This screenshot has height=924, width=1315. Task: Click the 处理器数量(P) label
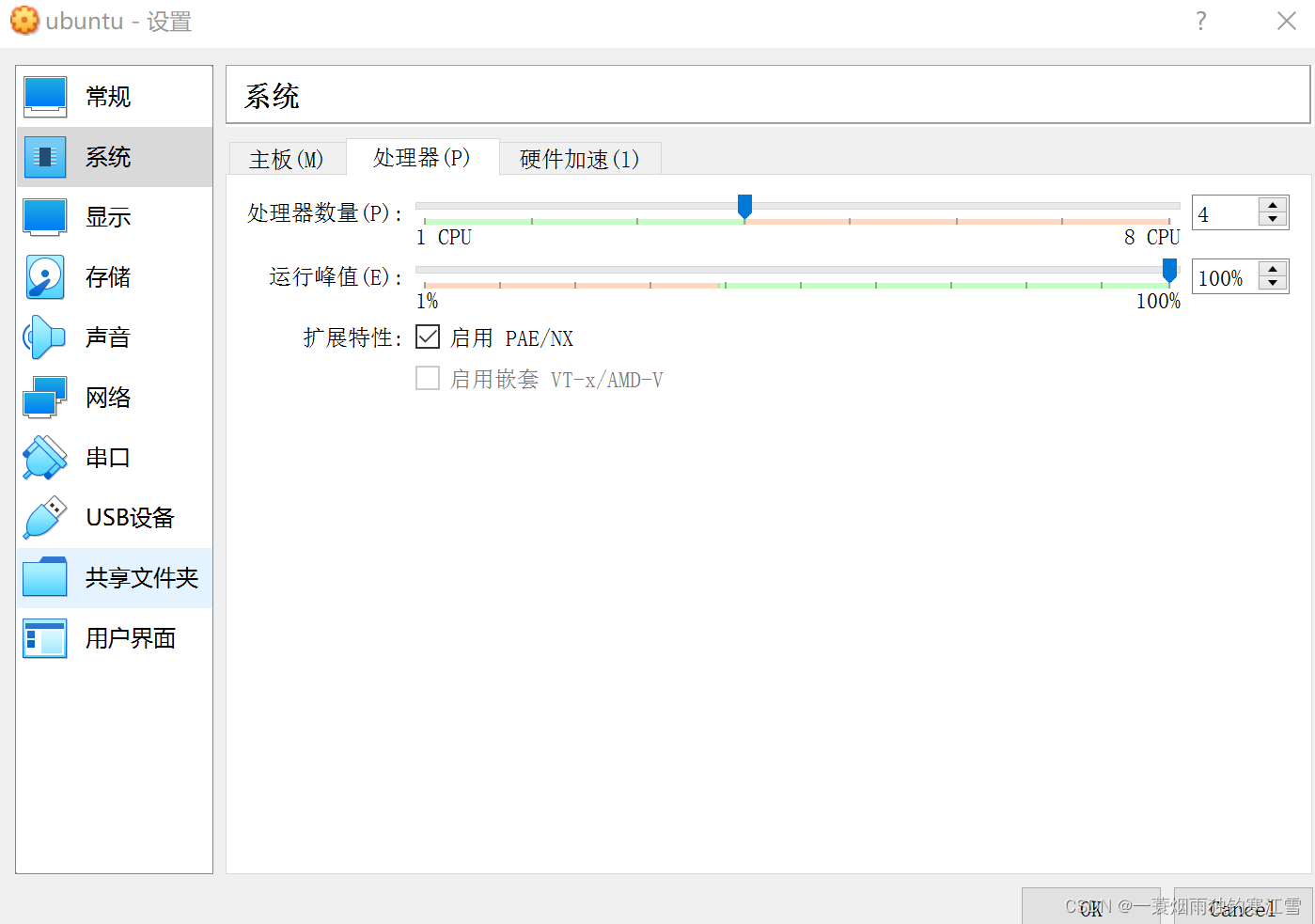(325, 213)
